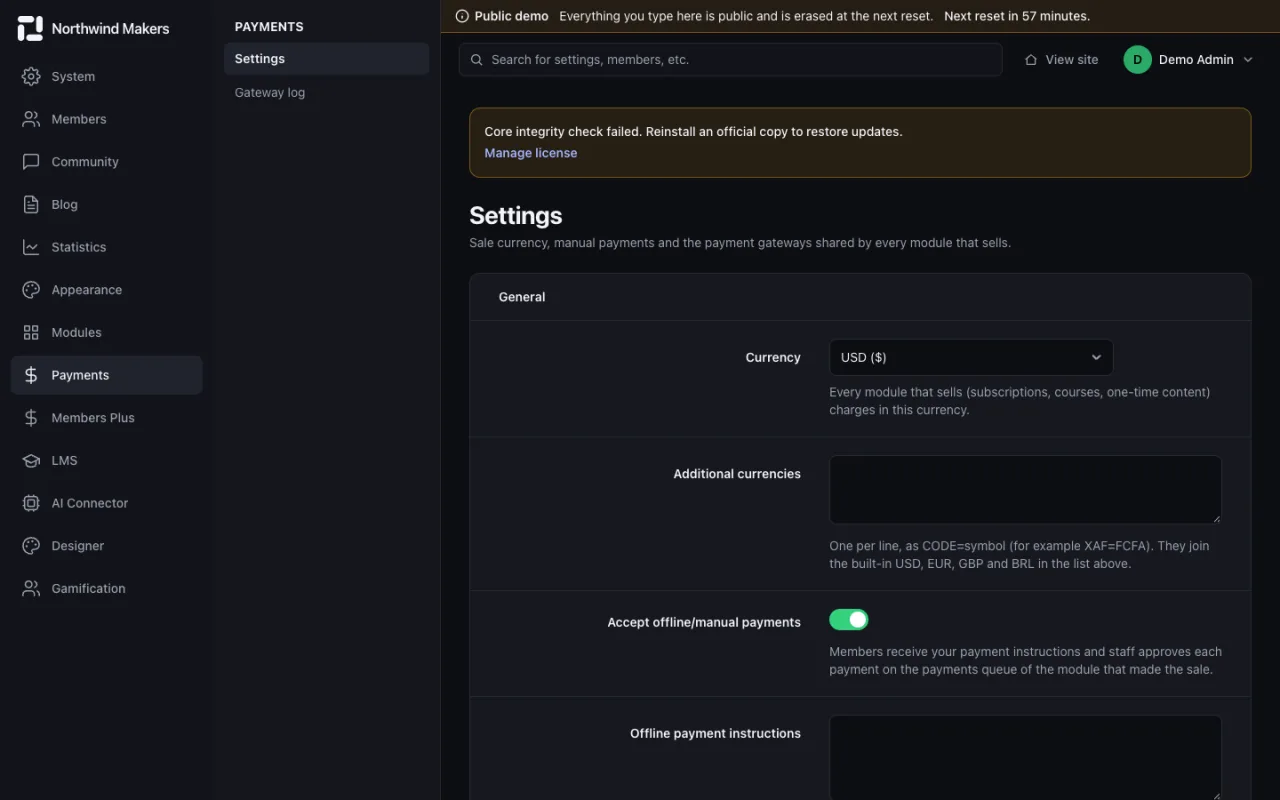Follow the Manage license link
This screenshot has width=1280, height=800.
[x=530, y=153]
